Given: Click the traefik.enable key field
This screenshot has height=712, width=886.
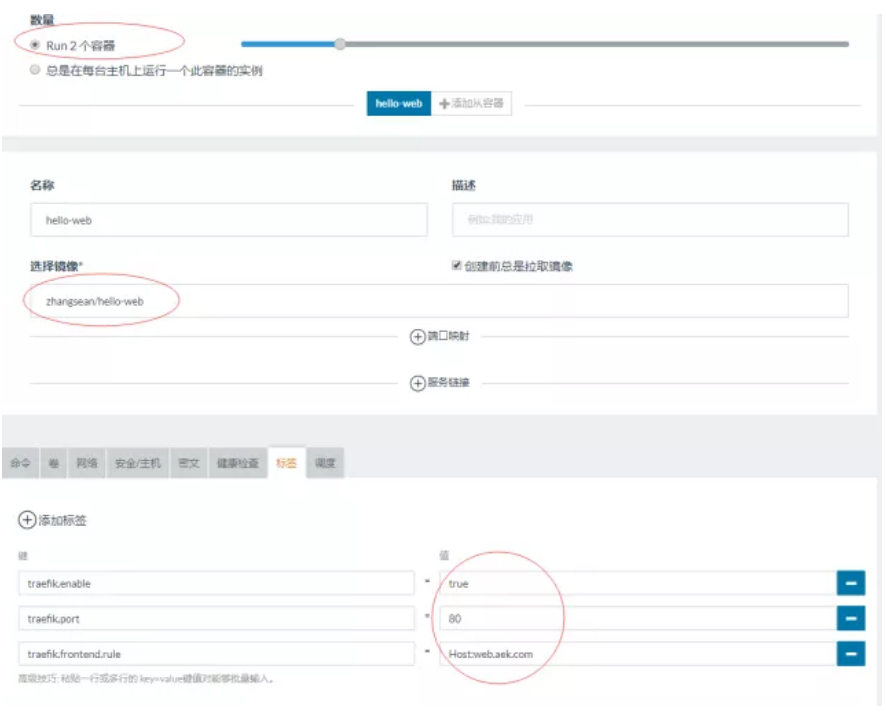Looking at the screenshot, I should [216, 584].
